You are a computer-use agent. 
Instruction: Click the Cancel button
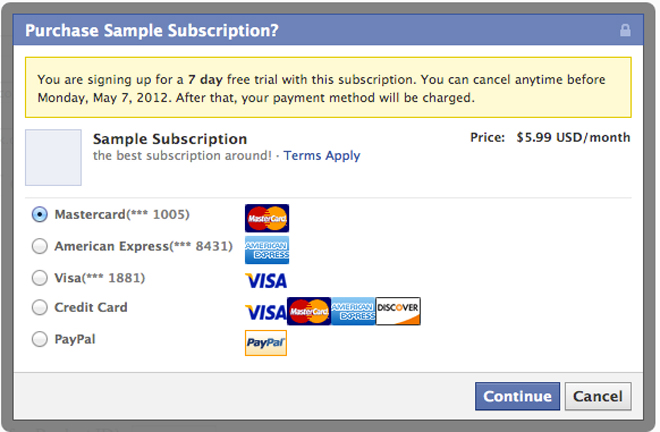pyautogui.click(x=598, y=396)
